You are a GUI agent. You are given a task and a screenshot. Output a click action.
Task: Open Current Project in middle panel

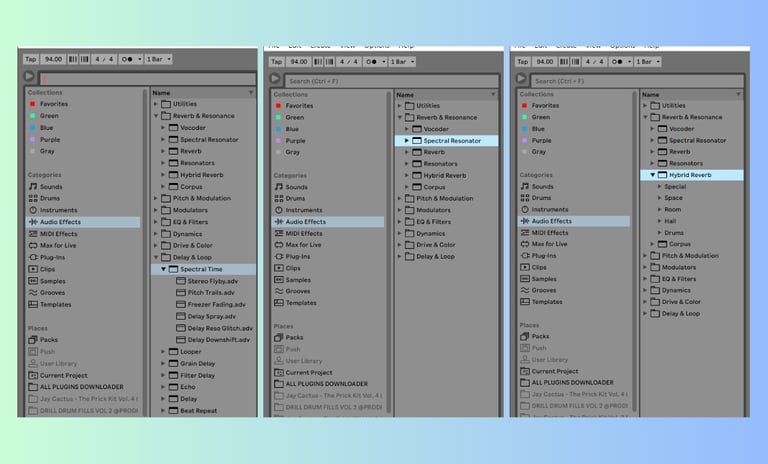[303, 372]
